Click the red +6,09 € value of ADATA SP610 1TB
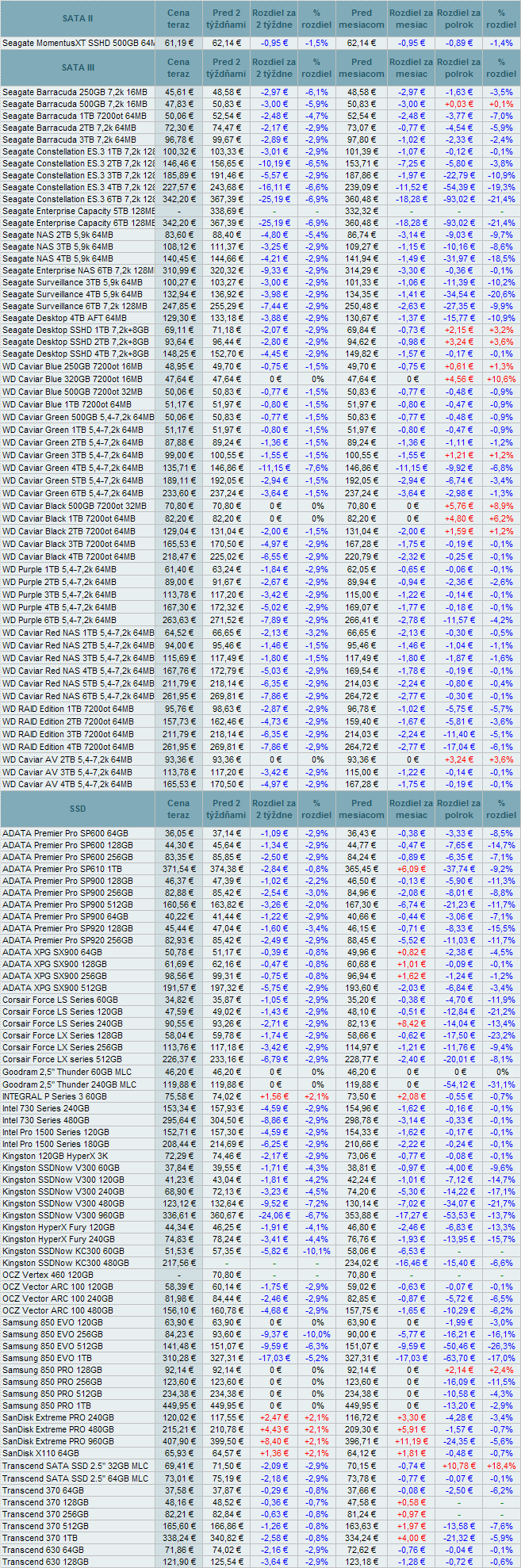 coord(411,869)
